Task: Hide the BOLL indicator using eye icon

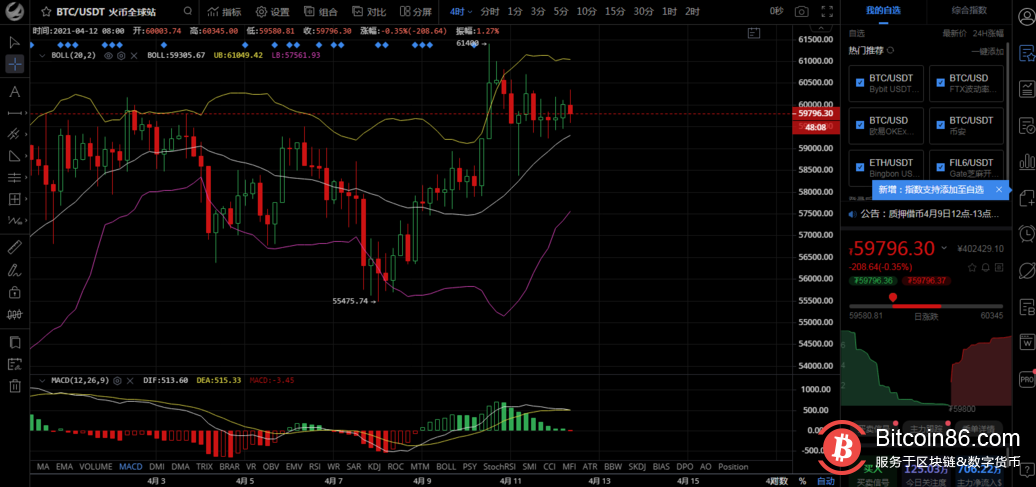Action: coord(109,55)
